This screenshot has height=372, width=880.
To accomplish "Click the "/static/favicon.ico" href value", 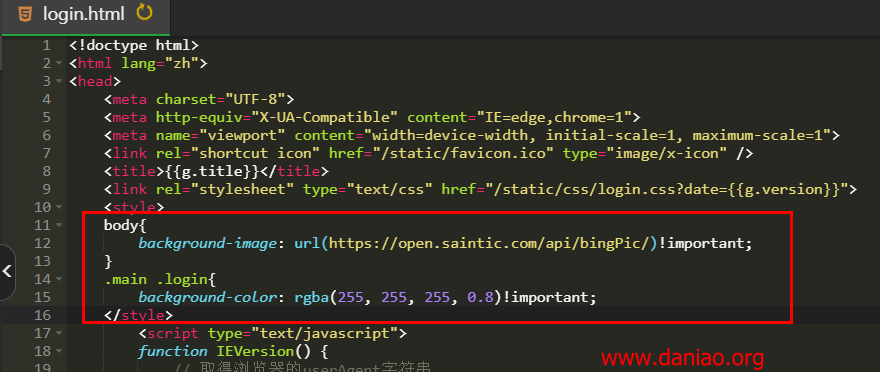I will click(464, 153).
